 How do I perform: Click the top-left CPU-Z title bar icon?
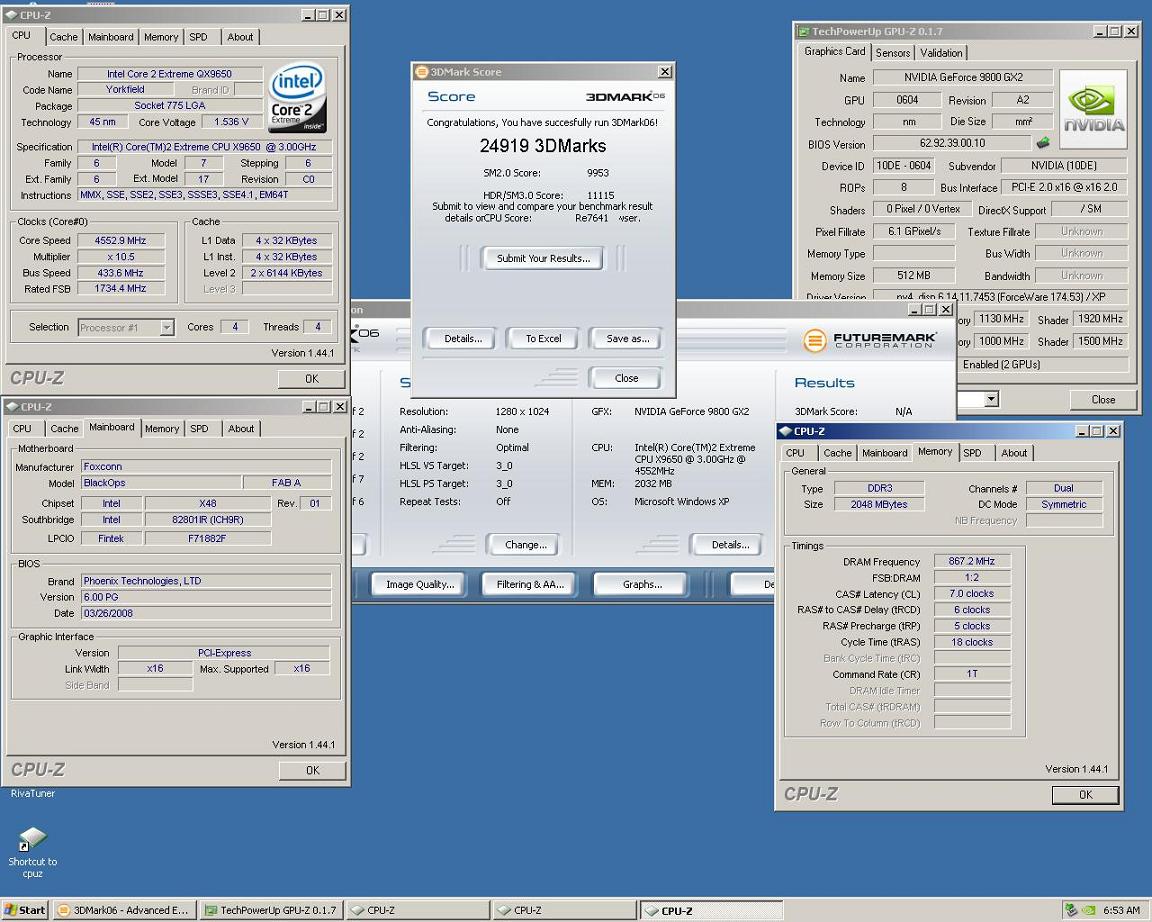12,15
